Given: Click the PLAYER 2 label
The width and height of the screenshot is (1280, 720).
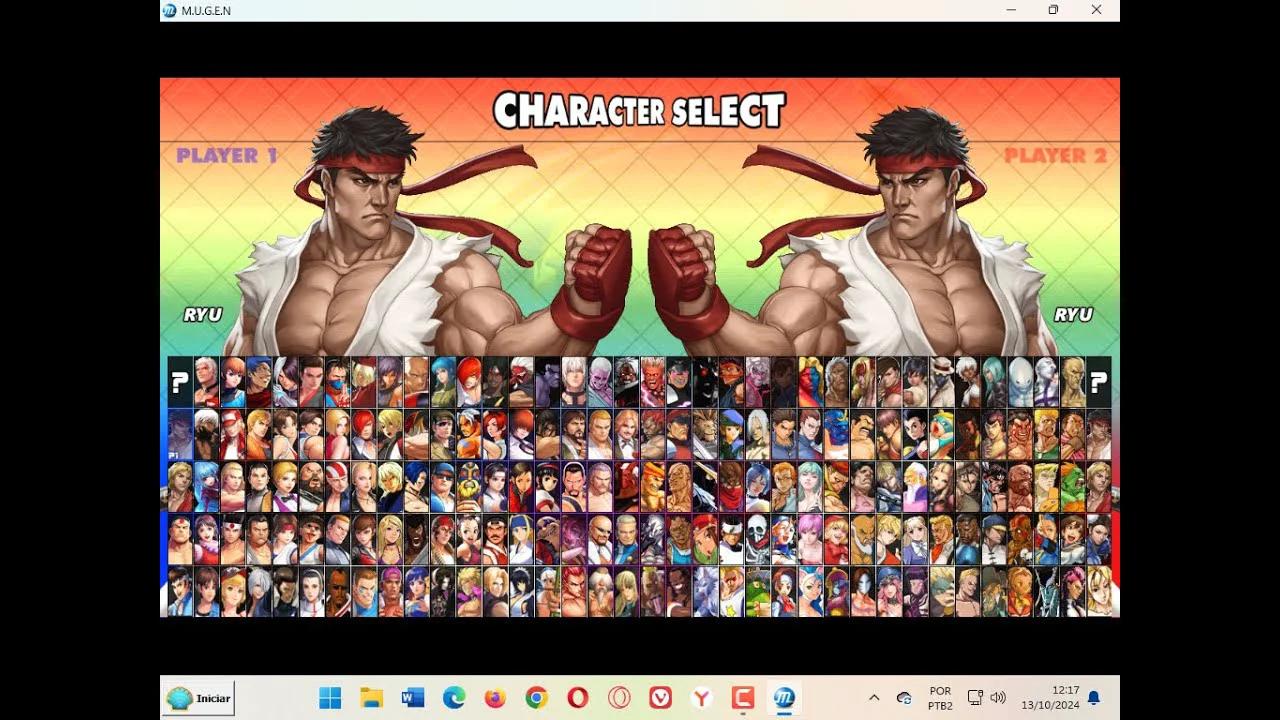Looking at the screenshot, I should pyautogui.click(x=1055, y=155).
